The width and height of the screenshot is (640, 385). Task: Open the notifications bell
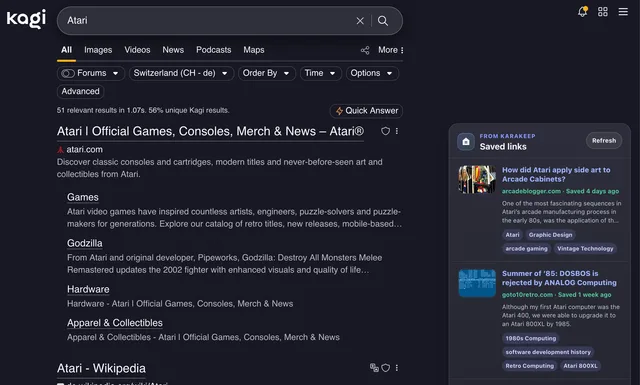coord(582,11)
